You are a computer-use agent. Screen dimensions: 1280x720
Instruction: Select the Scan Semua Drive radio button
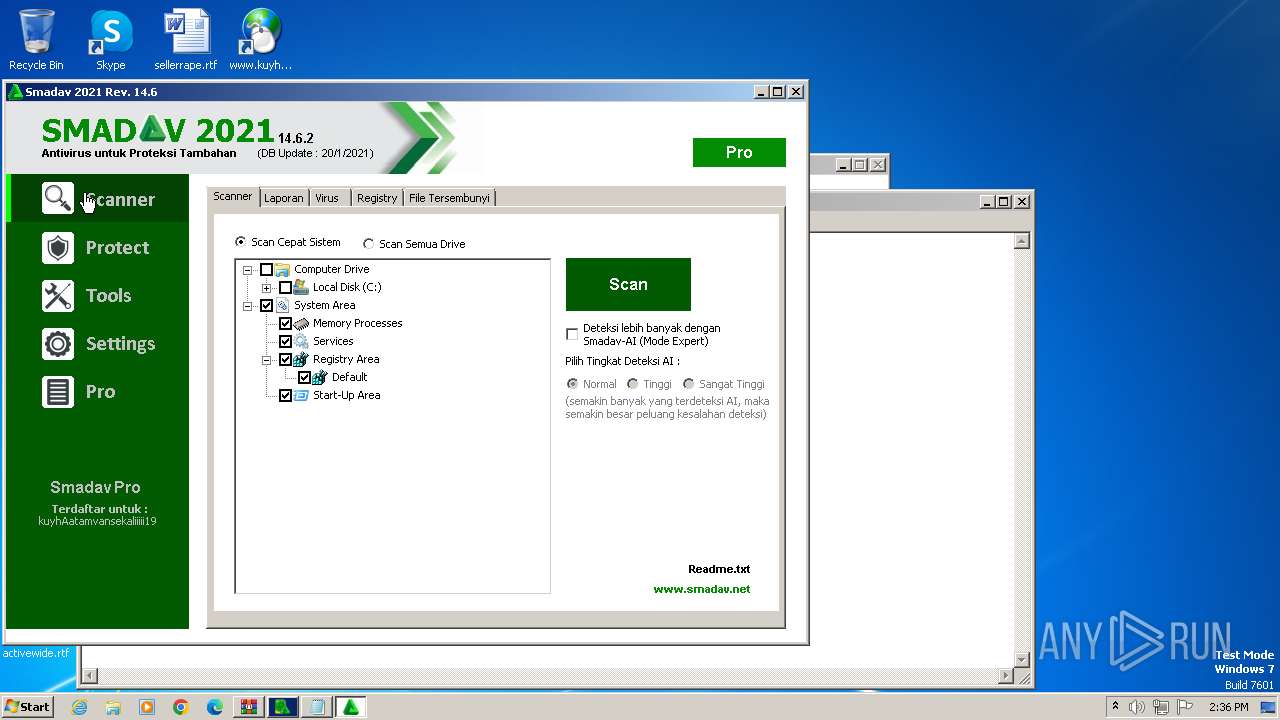[x=368, y=244]
